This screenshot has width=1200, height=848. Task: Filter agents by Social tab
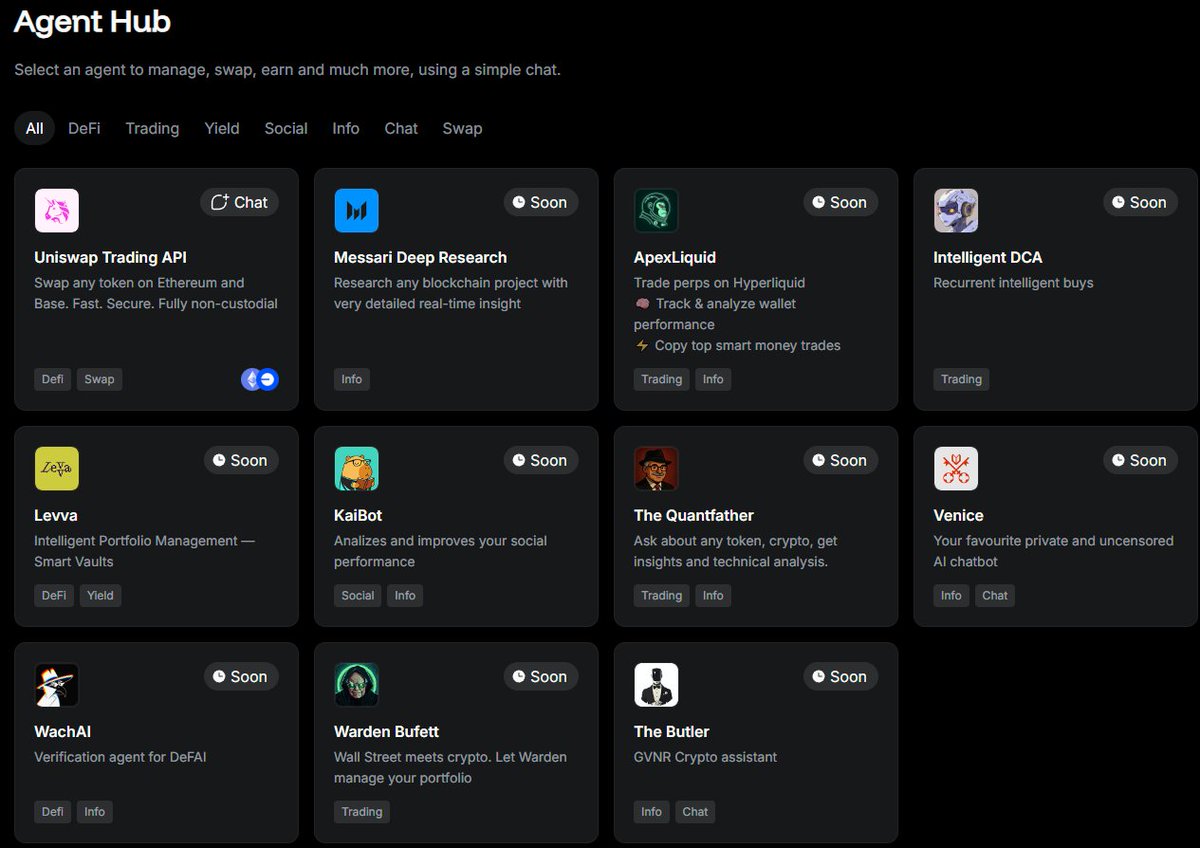click(286, 128)
